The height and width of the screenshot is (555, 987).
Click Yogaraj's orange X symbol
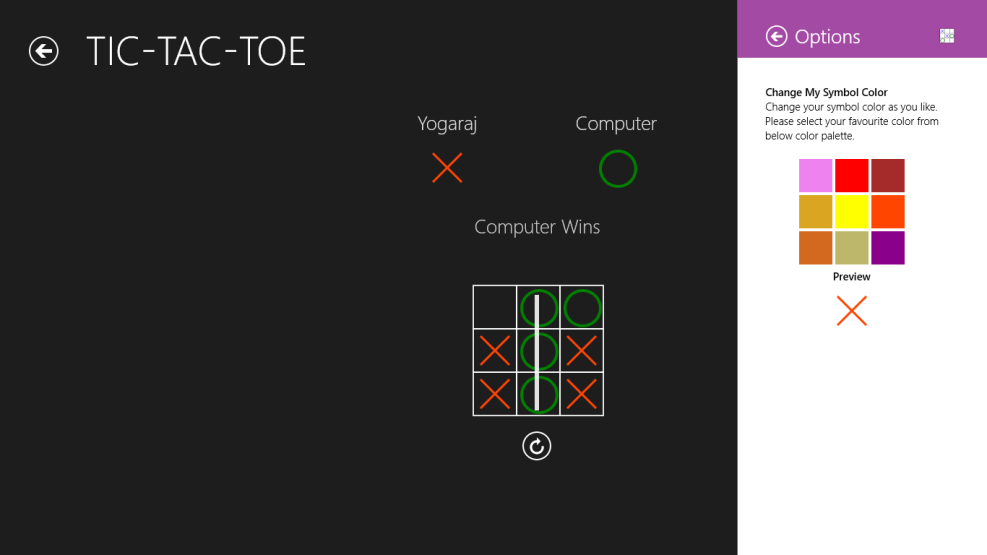click(447, 167)
